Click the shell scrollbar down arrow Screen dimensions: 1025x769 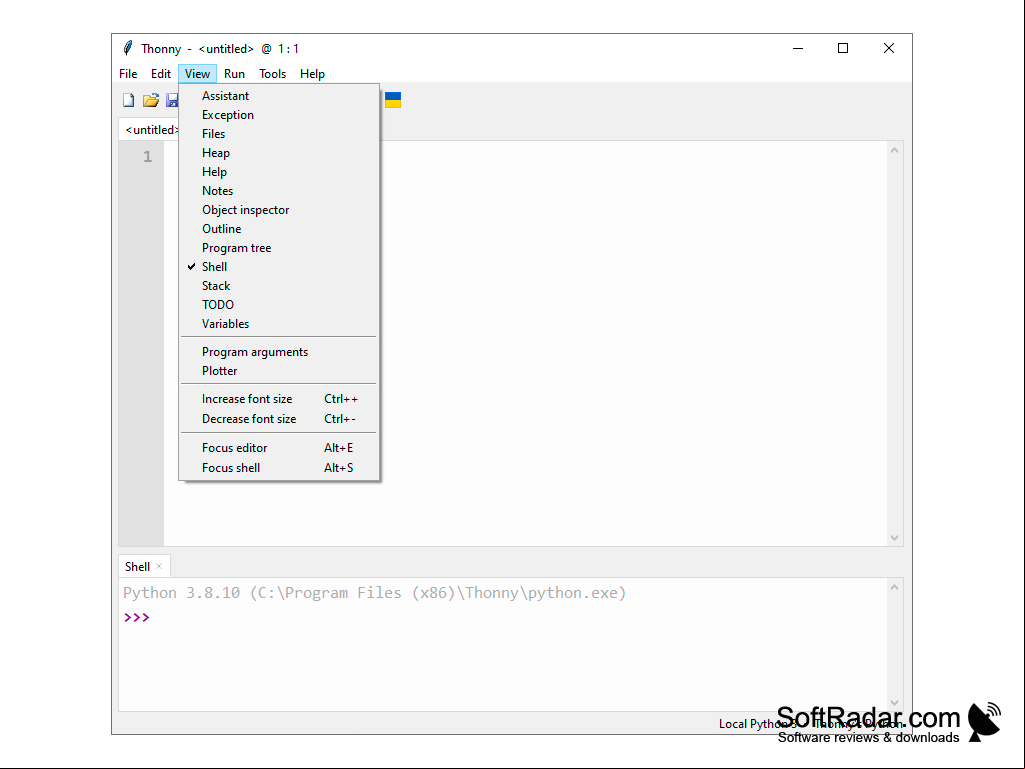894,702
